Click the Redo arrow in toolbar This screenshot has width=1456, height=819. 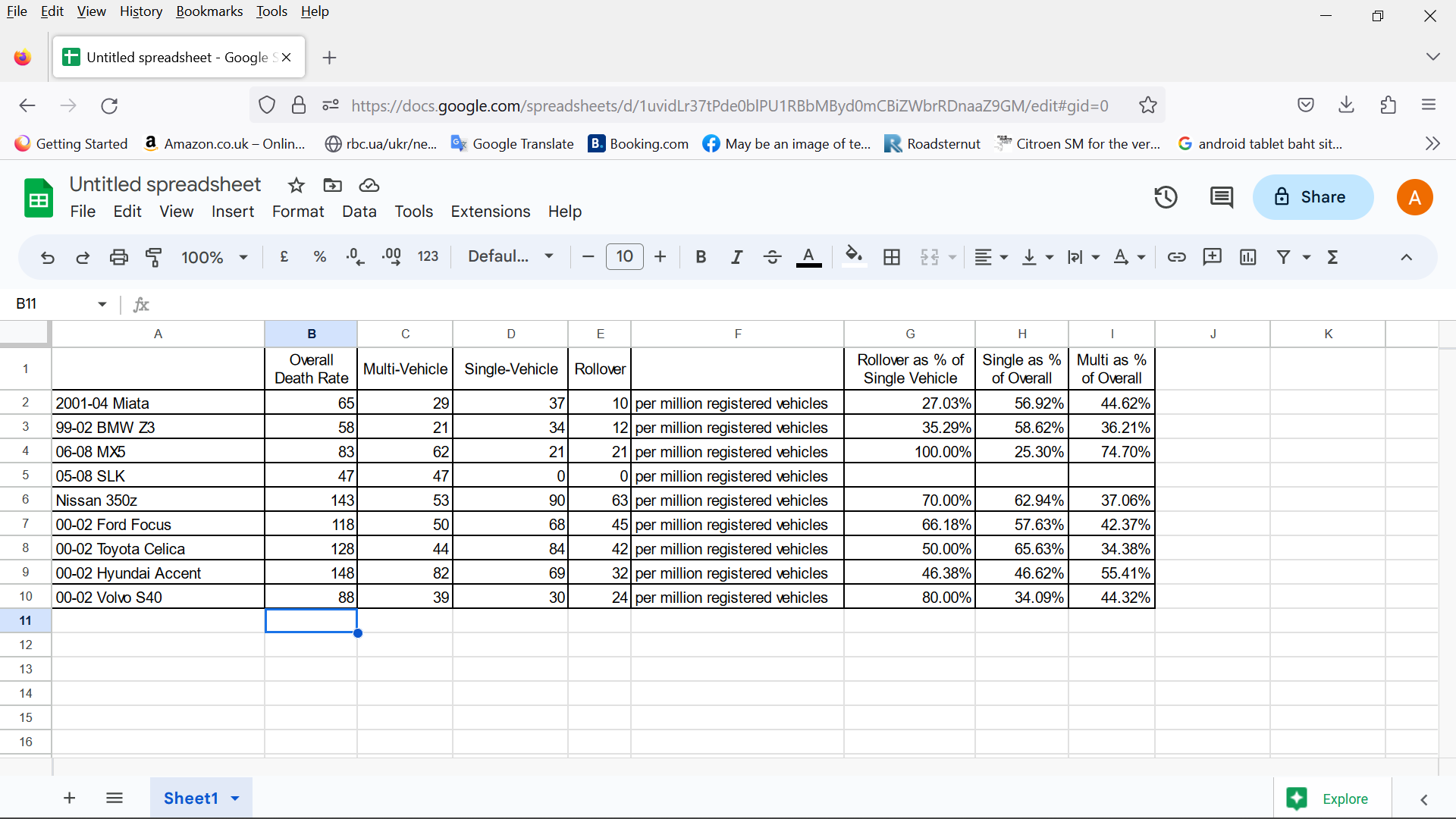click(83, 258)
